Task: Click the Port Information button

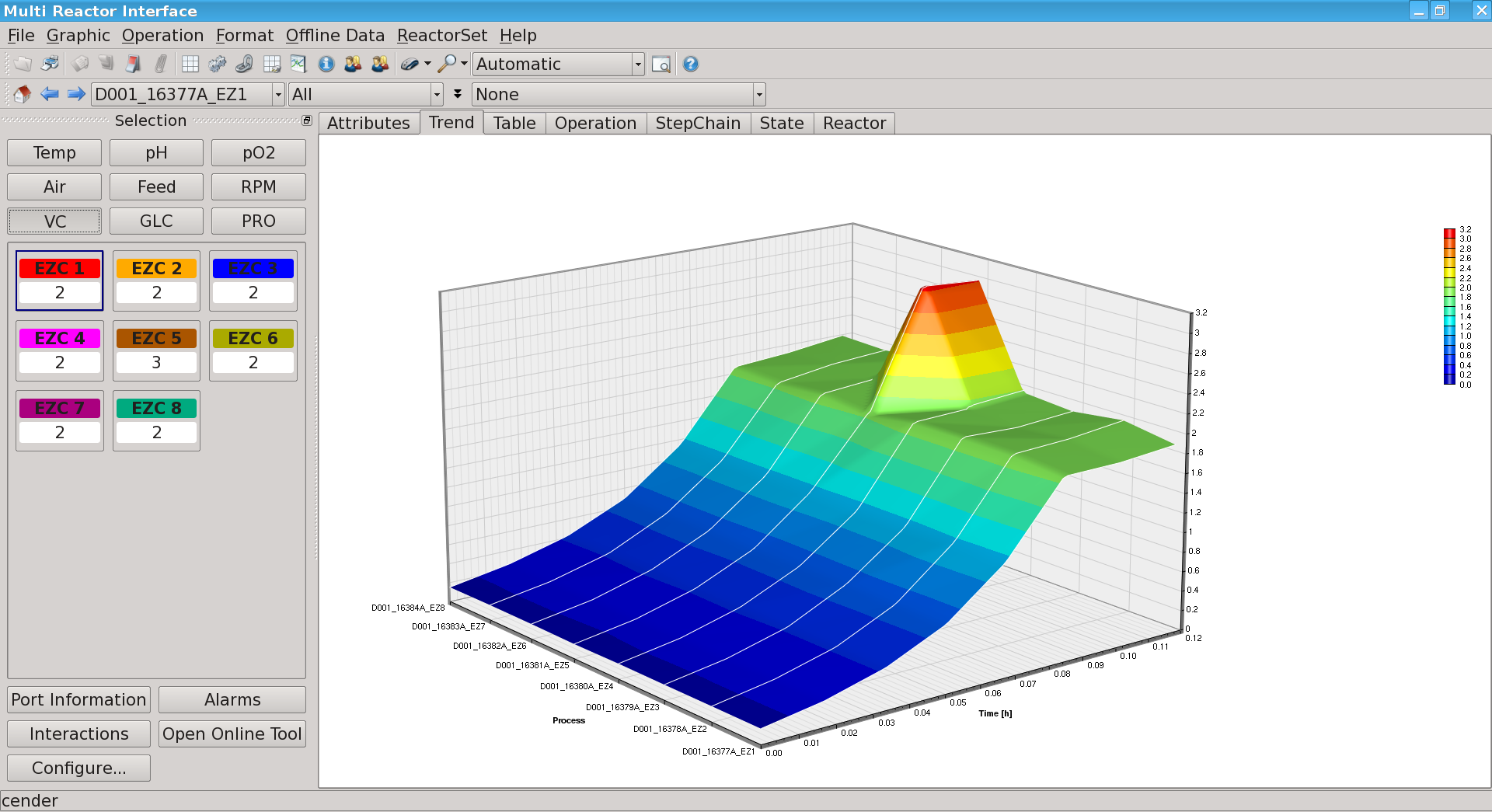Action: click(78, 699)
